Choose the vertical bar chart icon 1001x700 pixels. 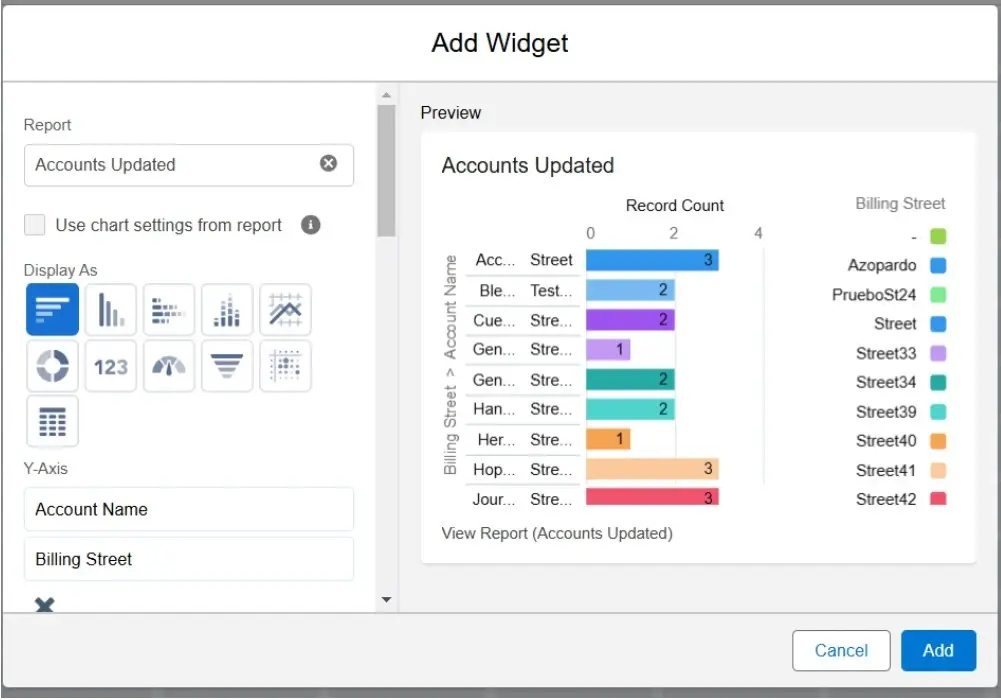[110, 310]
